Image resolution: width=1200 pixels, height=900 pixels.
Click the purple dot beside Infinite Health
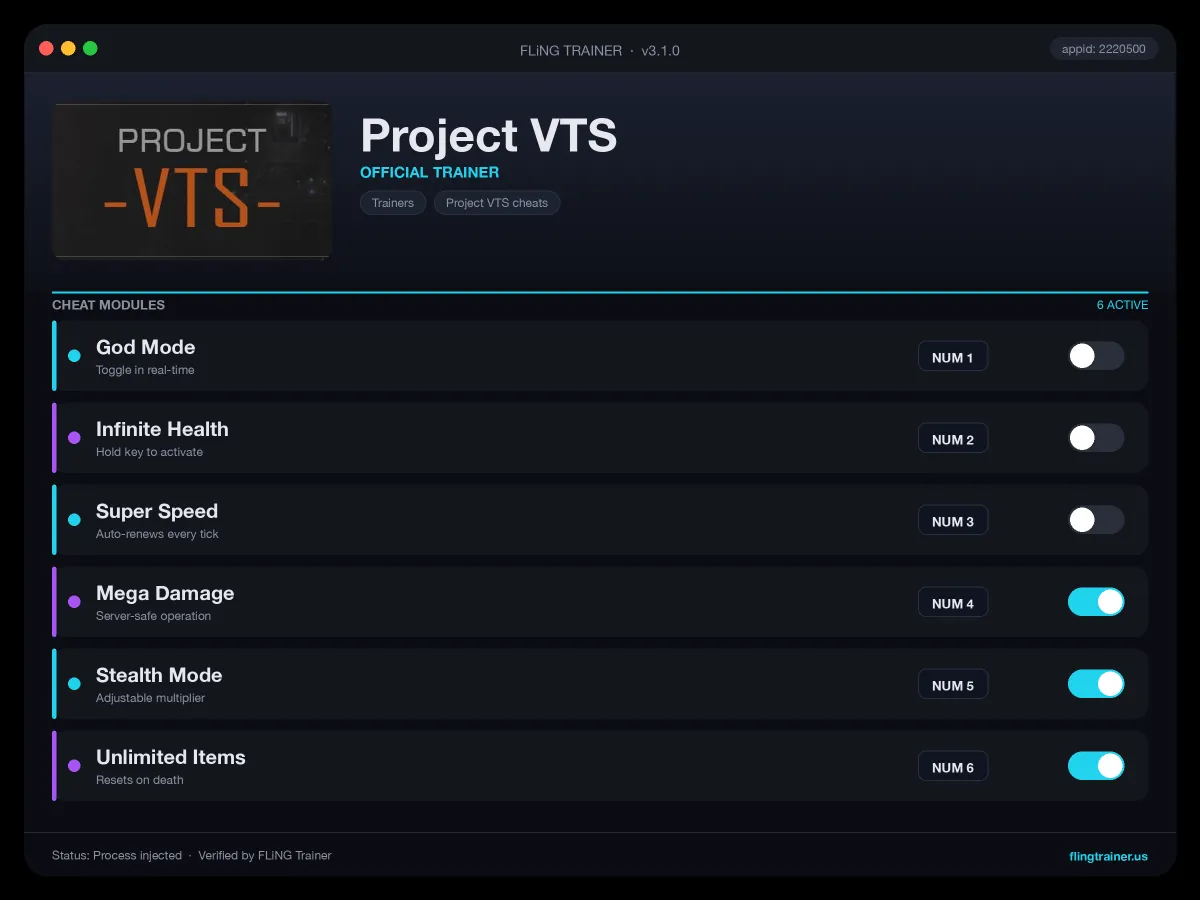74,438
